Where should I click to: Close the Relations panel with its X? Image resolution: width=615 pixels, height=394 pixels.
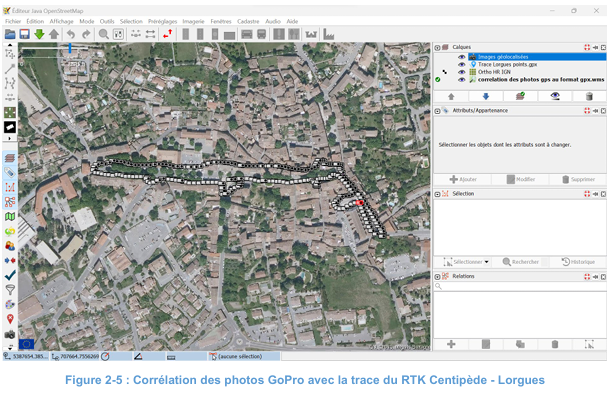[x=603, y=277]
